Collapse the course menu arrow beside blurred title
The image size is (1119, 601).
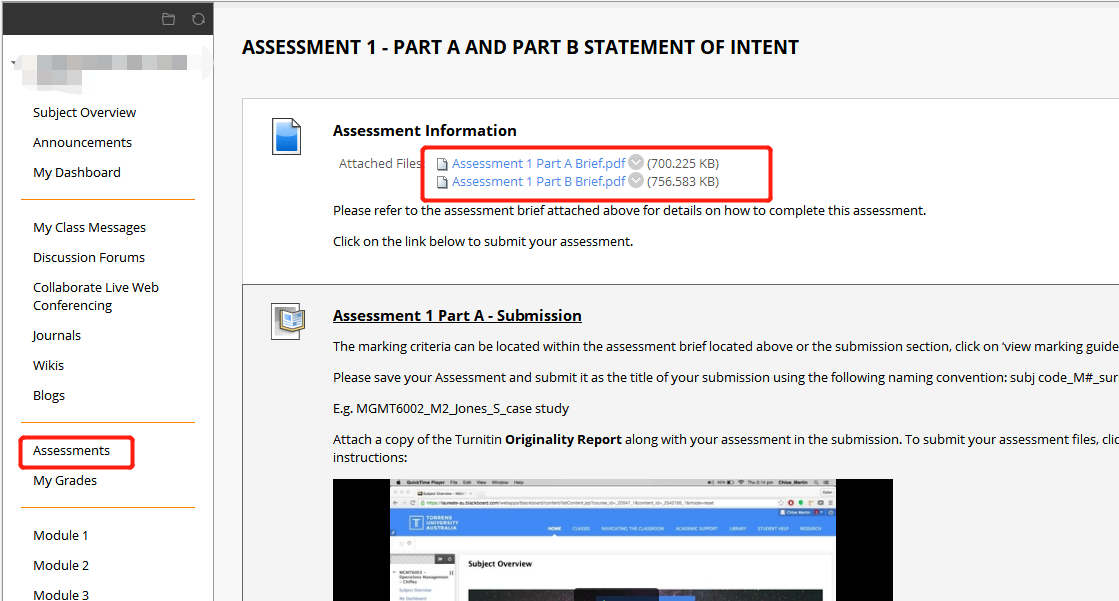tap(14, 64)
